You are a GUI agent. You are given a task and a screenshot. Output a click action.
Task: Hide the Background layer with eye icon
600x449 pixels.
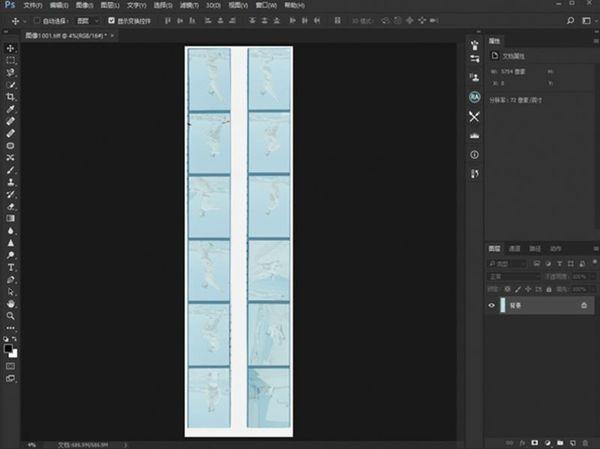pos(492,305)
